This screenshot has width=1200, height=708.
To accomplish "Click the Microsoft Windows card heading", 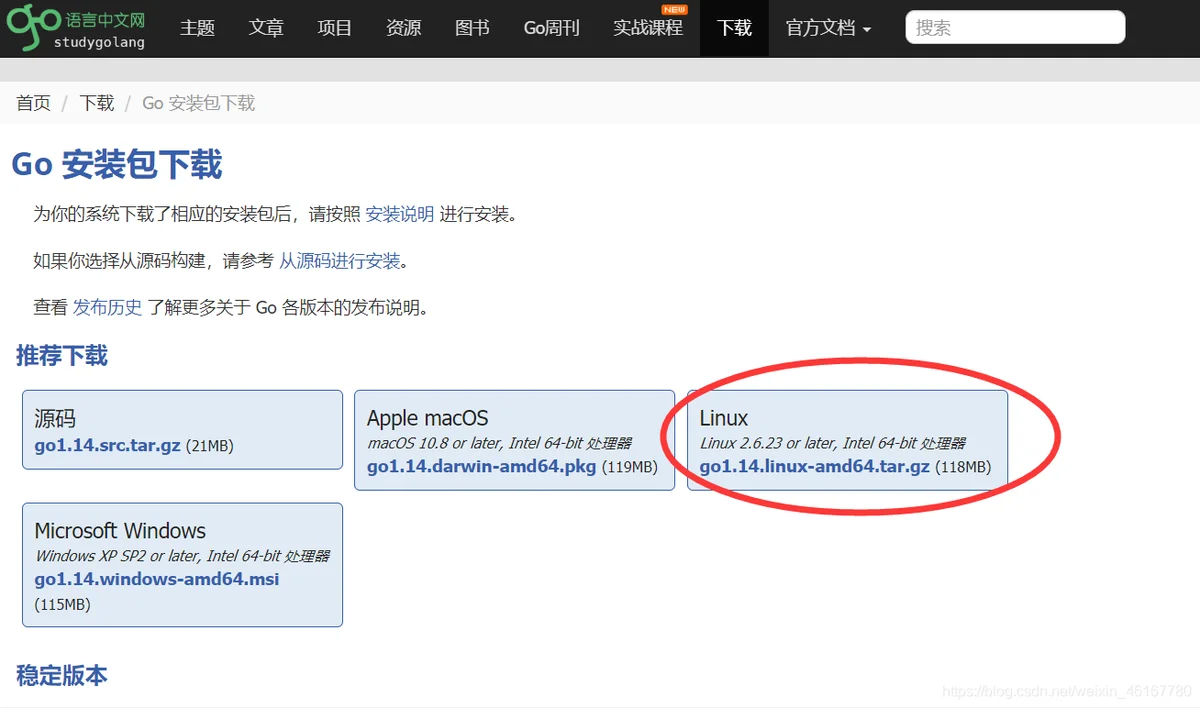I will [x=120, y=531].
